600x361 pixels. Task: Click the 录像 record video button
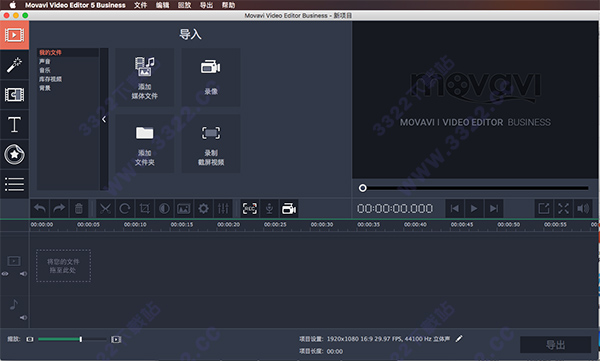211,77
